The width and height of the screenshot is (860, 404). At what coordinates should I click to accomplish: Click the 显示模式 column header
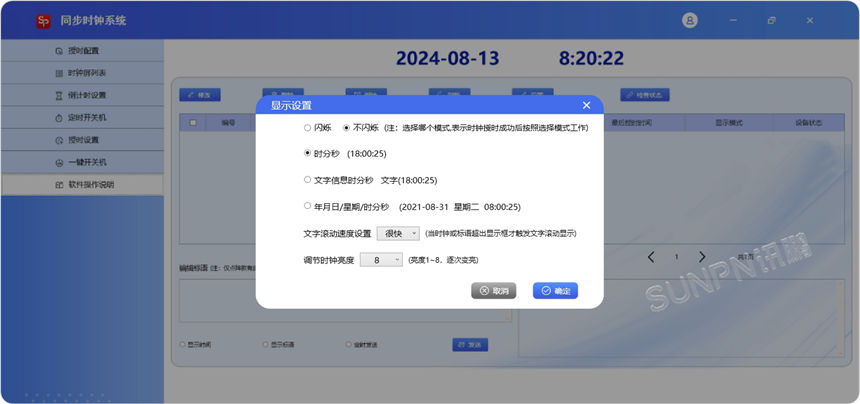tap(728, 123)
